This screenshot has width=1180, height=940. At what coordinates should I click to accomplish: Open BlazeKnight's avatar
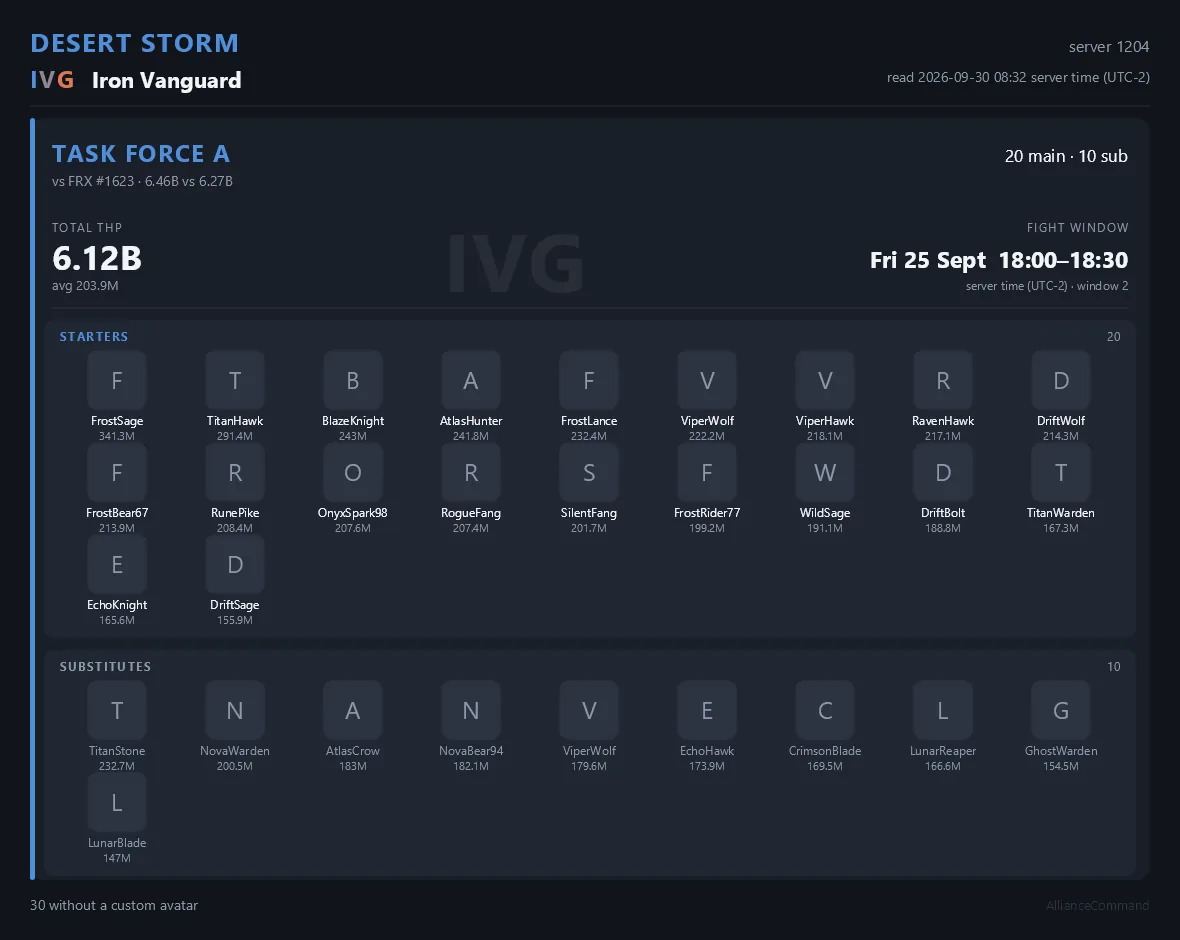click(353, 380)
